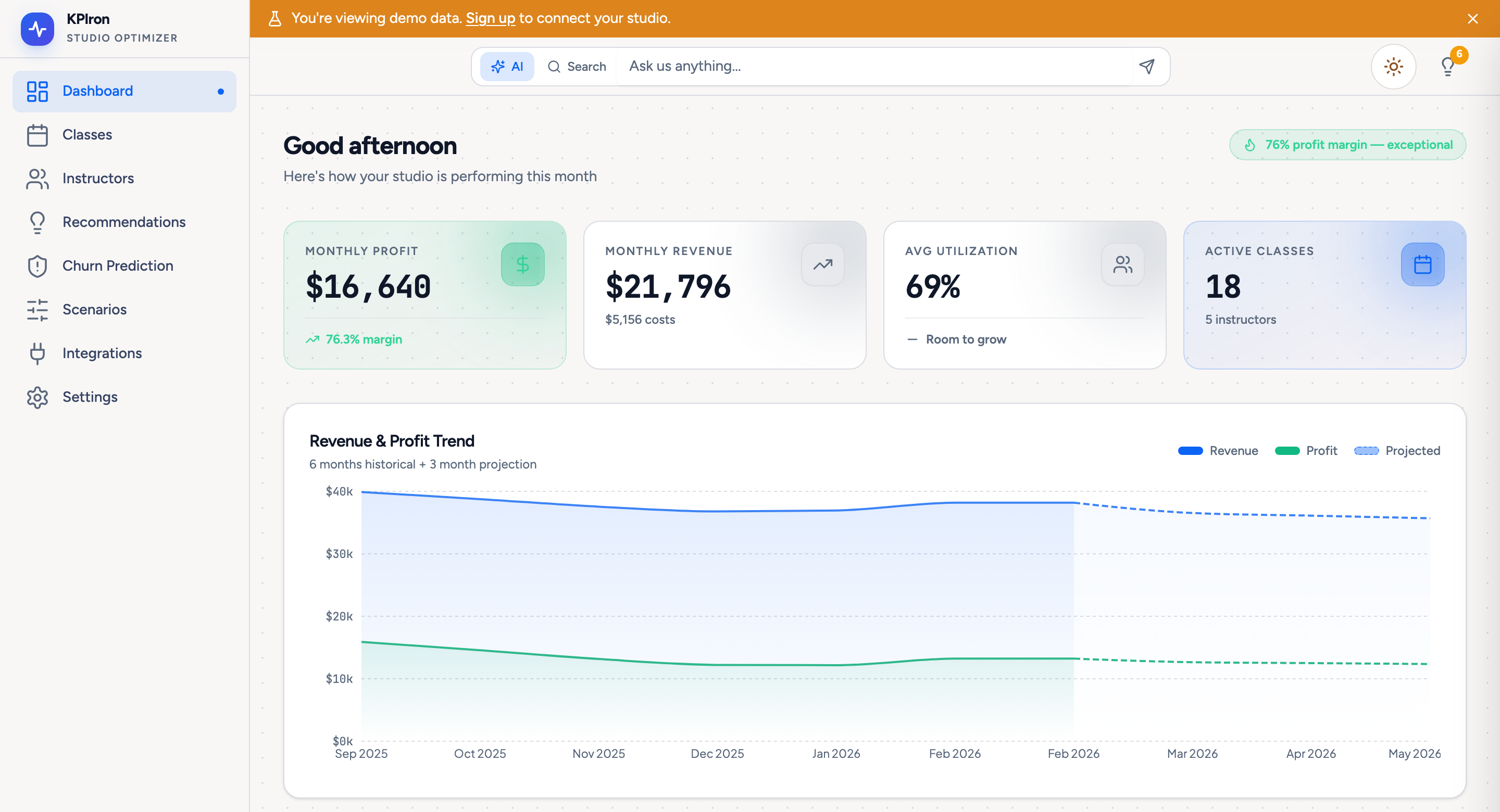The width and height of the screenshot is (1500, 812).
Task: Open the Avg Utilization 69% card
Action: tap(1024, 295)
